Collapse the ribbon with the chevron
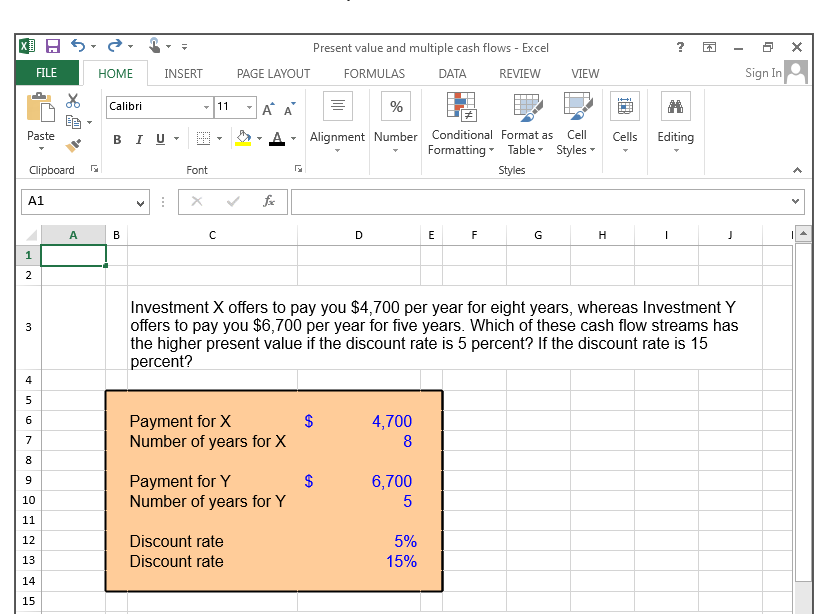The width and height of the screenshot is (837, 614). point(797,170)
